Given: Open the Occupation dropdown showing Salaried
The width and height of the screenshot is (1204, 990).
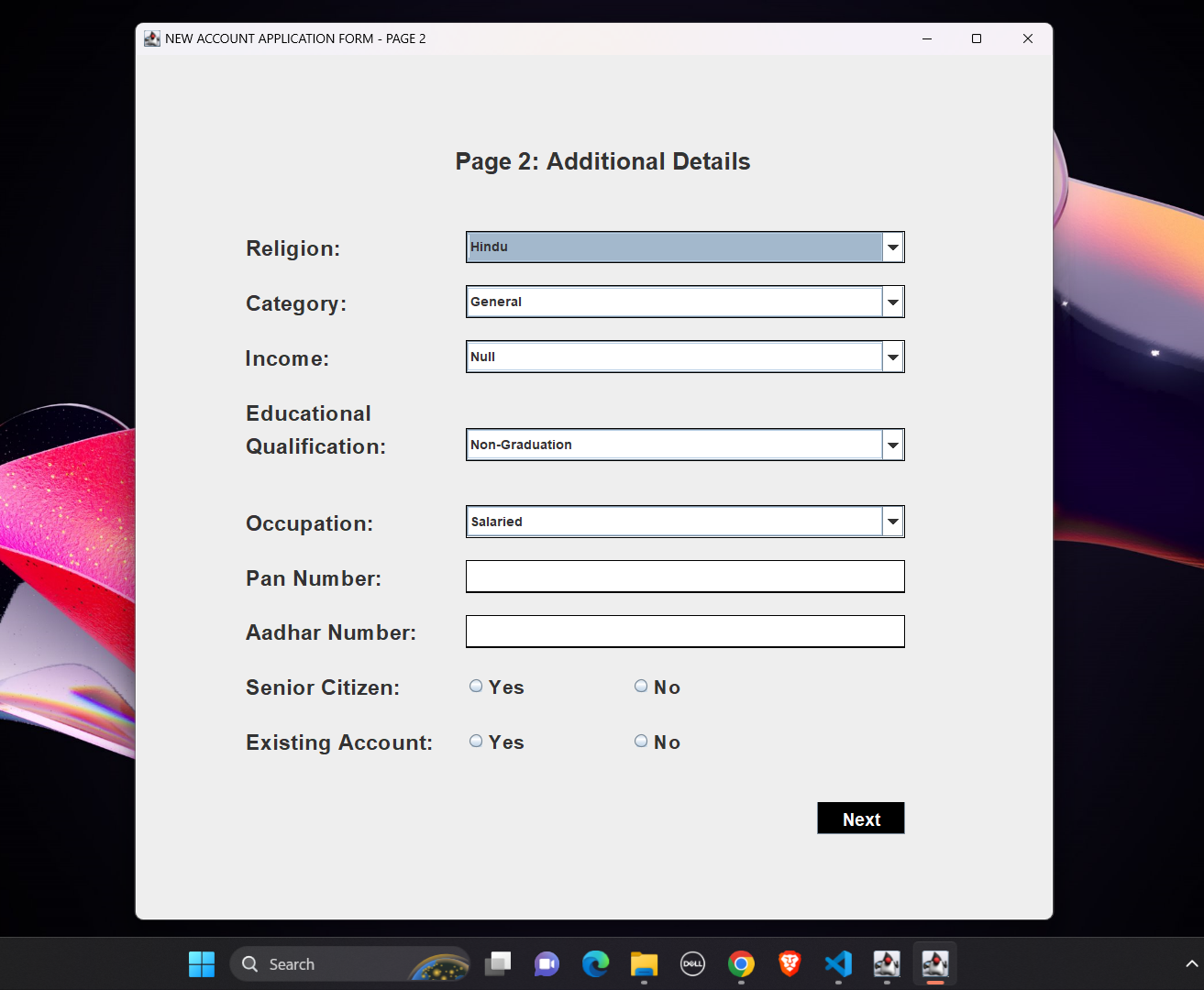Looking at the screenshot, I should pyautogui.click(x=685, y=522).
